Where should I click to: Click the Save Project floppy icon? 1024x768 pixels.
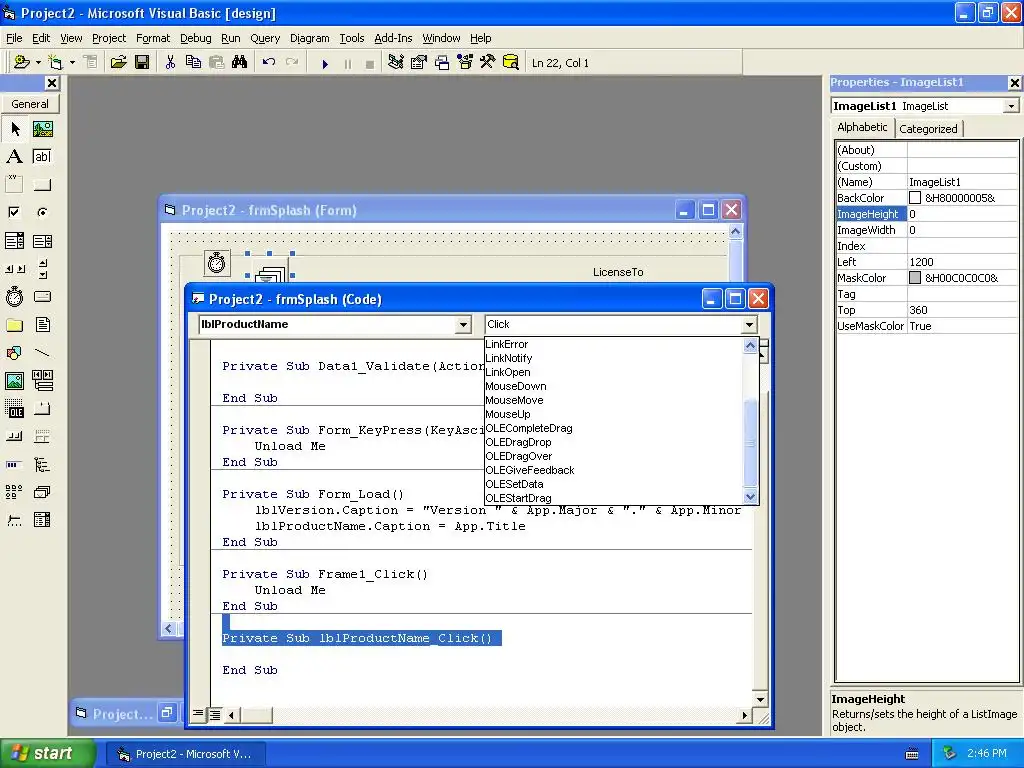pos(142,63)
